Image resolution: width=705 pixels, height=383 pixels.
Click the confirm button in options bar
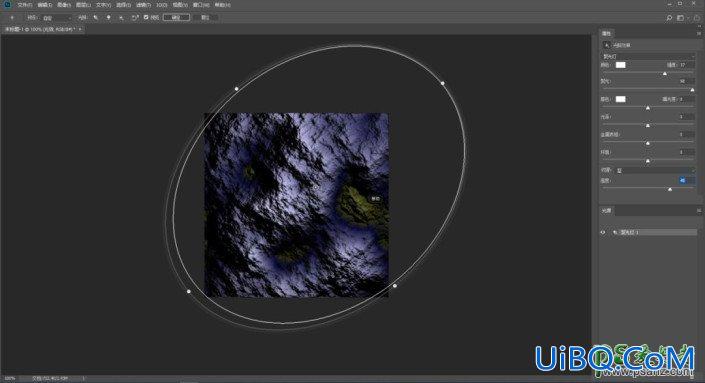(176, 18)
